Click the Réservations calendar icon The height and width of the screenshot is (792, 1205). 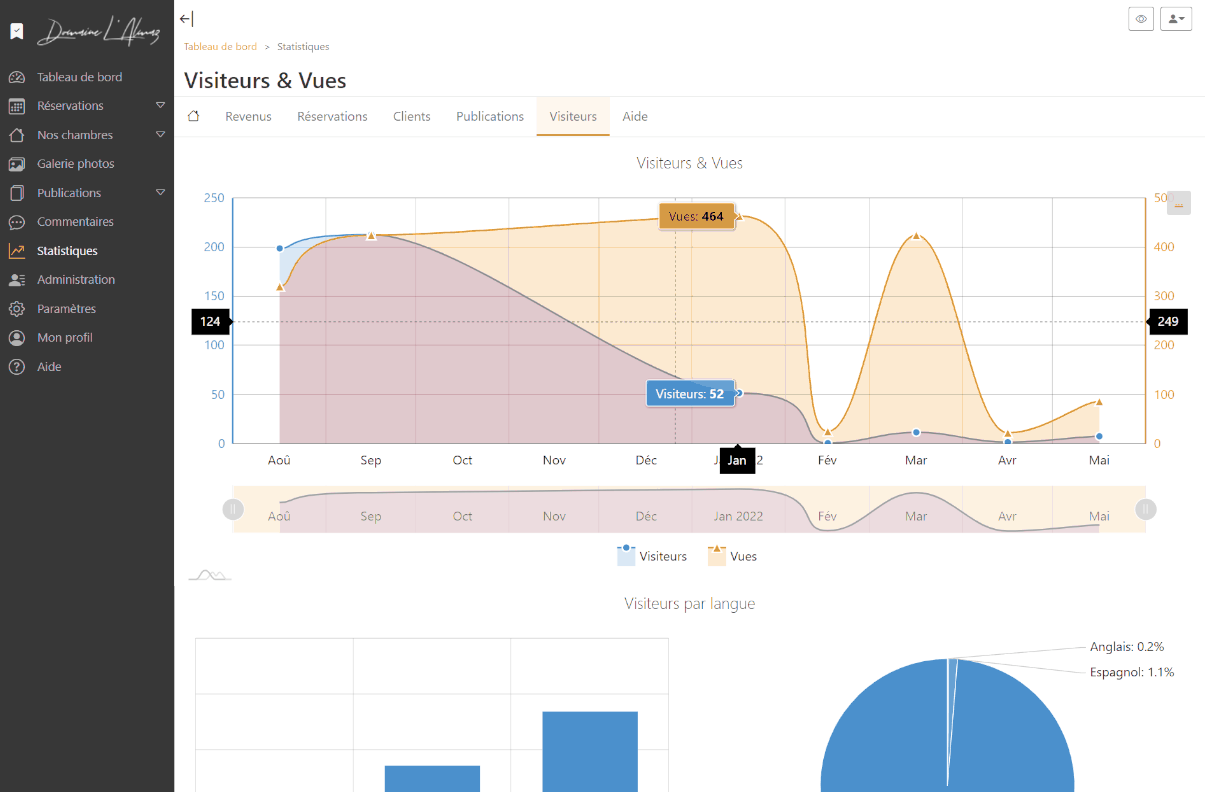click(x=16, y=106)
